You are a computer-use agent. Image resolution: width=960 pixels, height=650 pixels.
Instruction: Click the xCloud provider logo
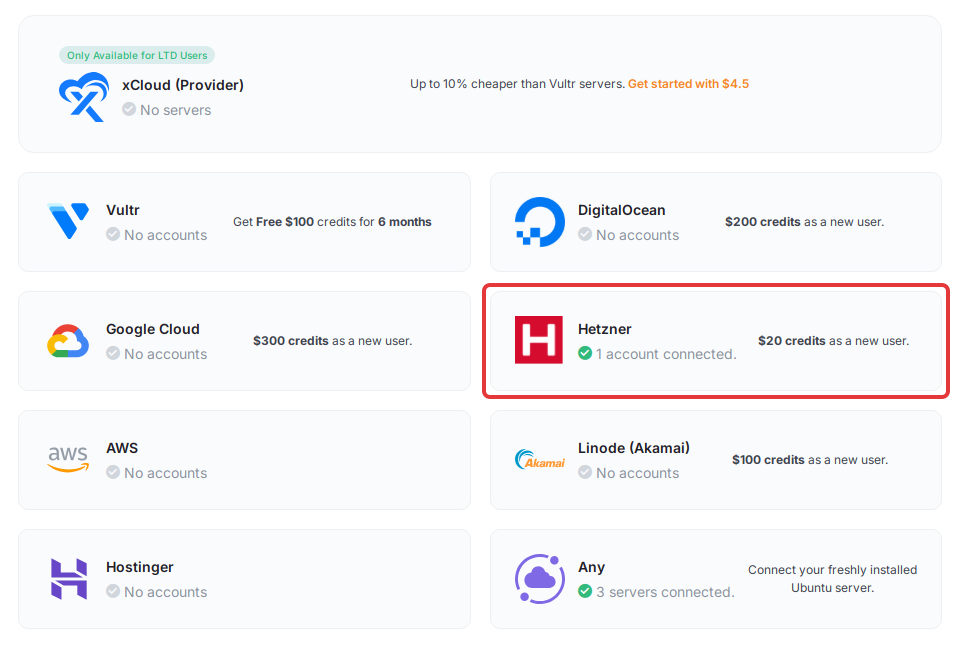pos(84,97)
